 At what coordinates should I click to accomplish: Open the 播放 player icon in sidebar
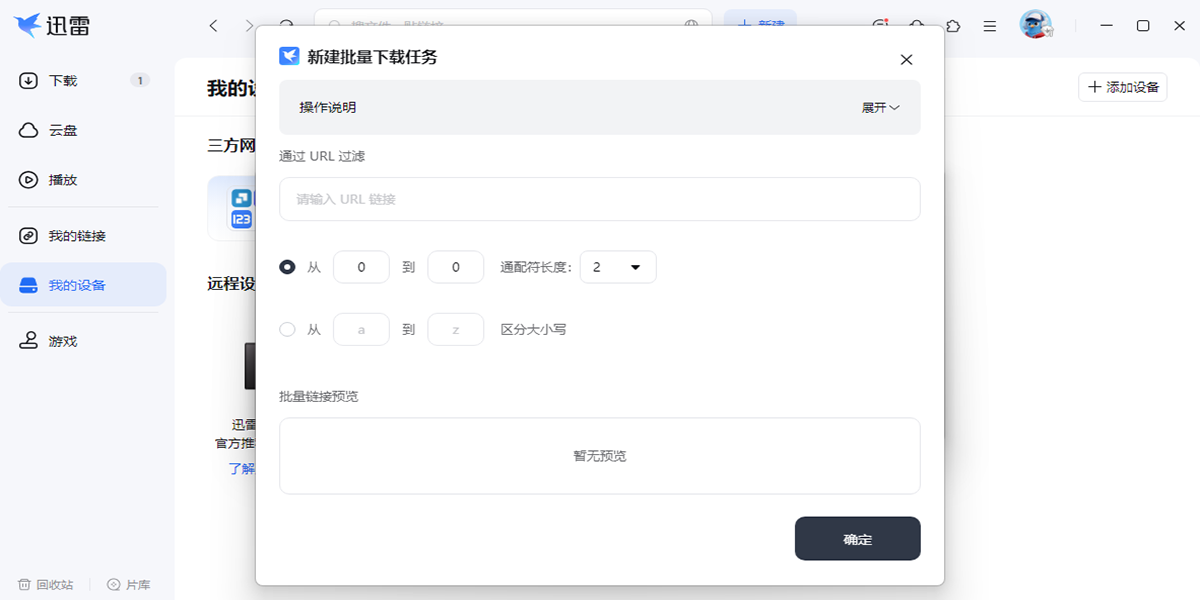pos(29,180)
